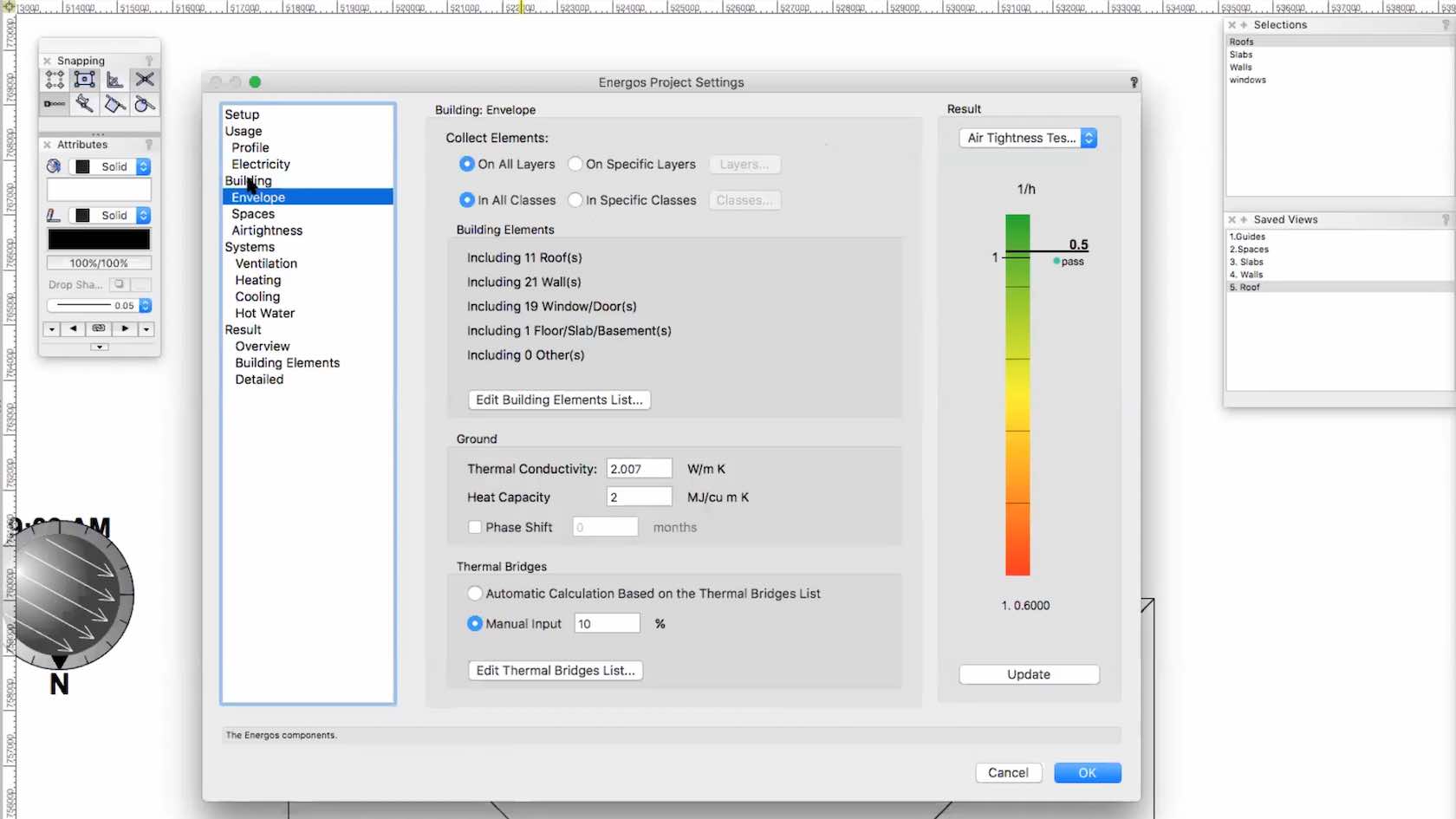The image size is (1456, 819).
Task: Click the black pen color swatch
Action: point(99,239)
